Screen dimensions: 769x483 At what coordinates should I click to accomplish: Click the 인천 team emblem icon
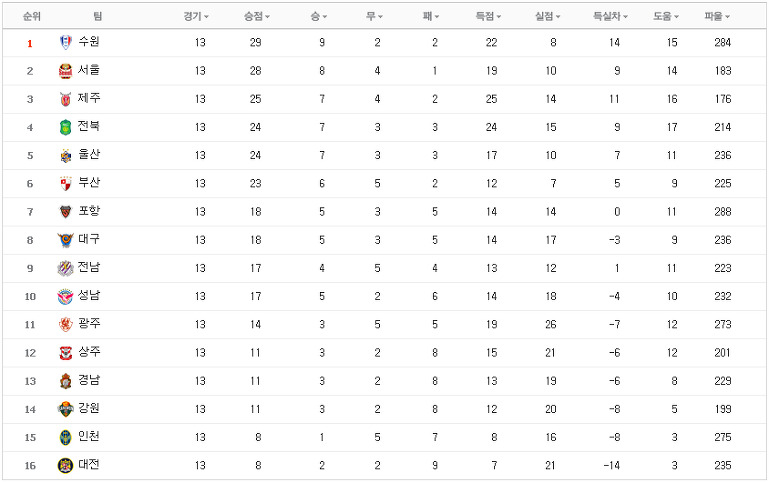(65, 437)
